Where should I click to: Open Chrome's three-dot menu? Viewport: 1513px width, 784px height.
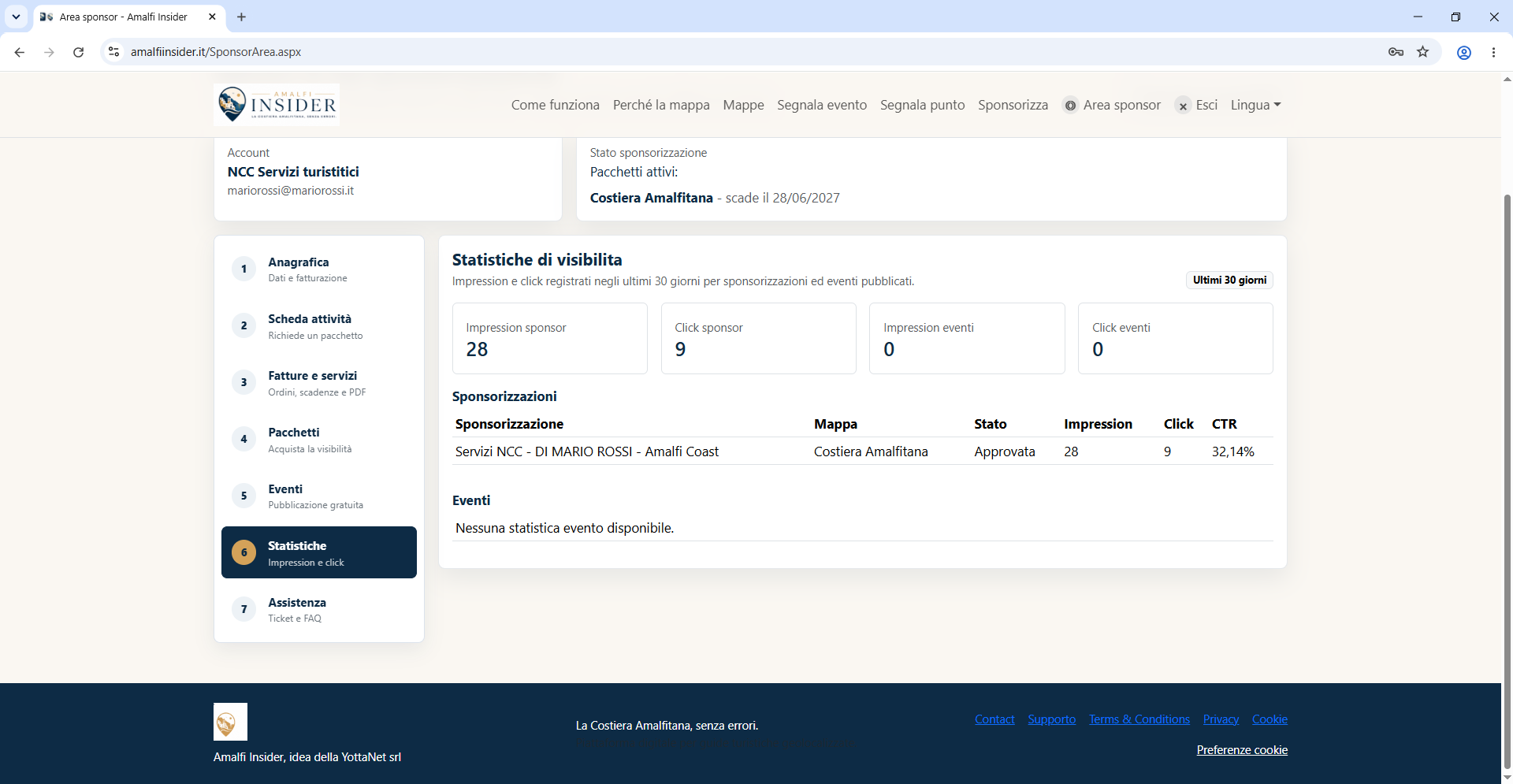coord(1493,52)
